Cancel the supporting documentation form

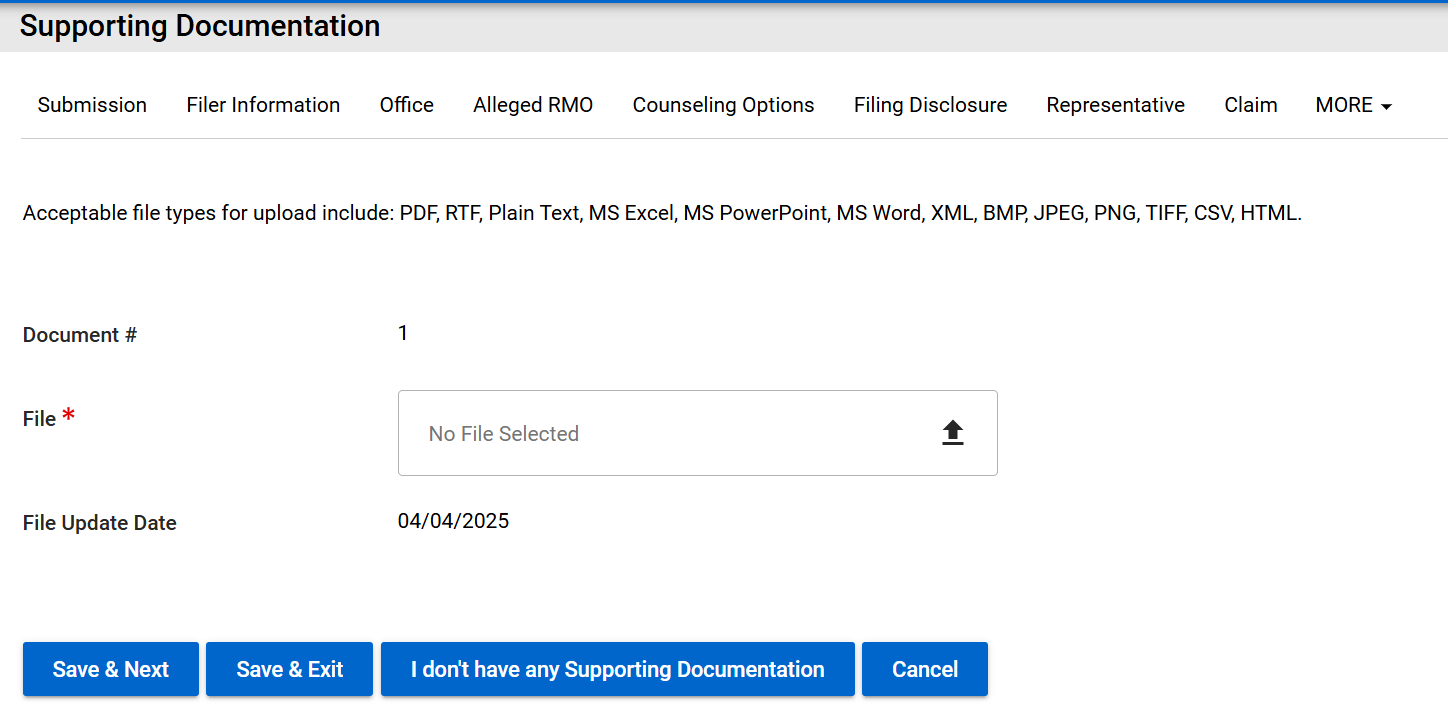click(924, 669)
